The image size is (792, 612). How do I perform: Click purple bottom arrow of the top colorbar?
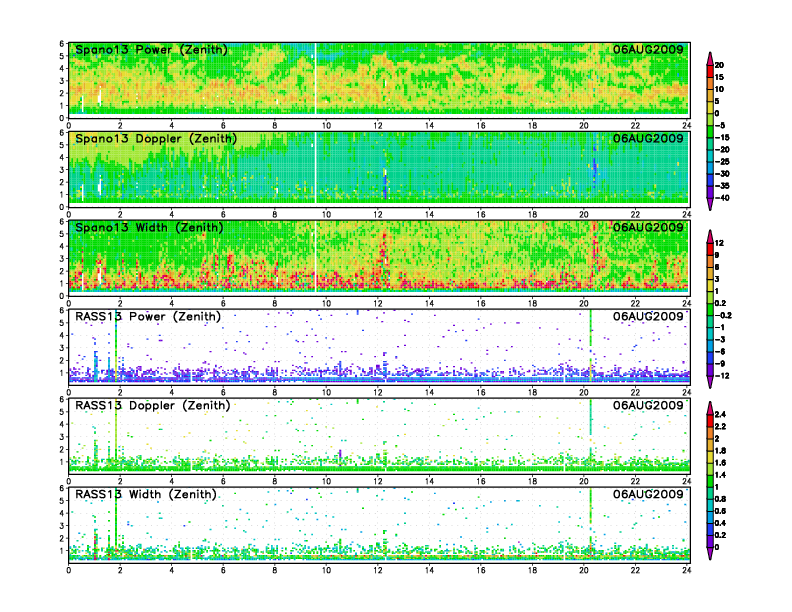(x=710, y=205)
